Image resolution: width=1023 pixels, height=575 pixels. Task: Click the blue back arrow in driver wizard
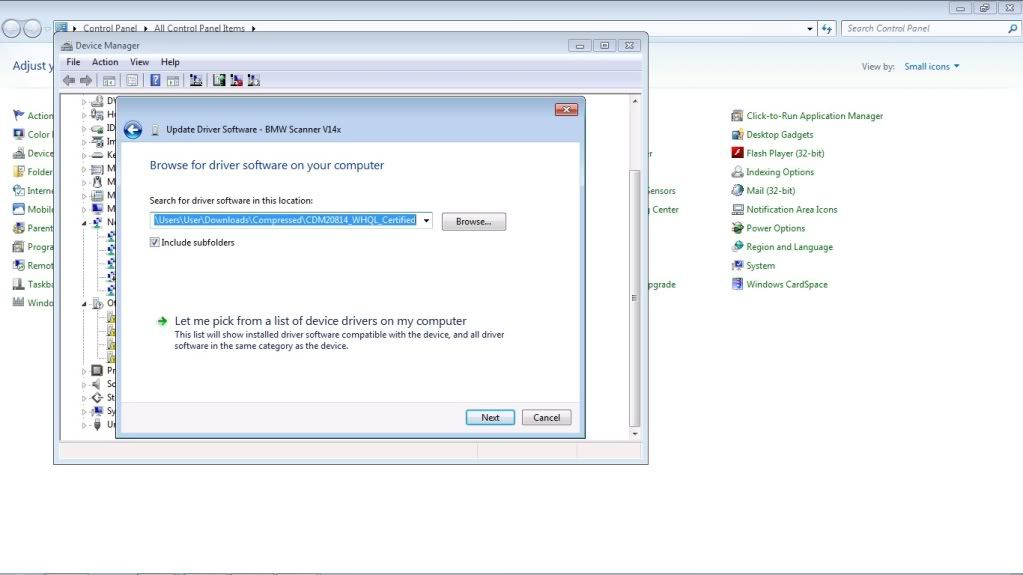click(133, 130)
